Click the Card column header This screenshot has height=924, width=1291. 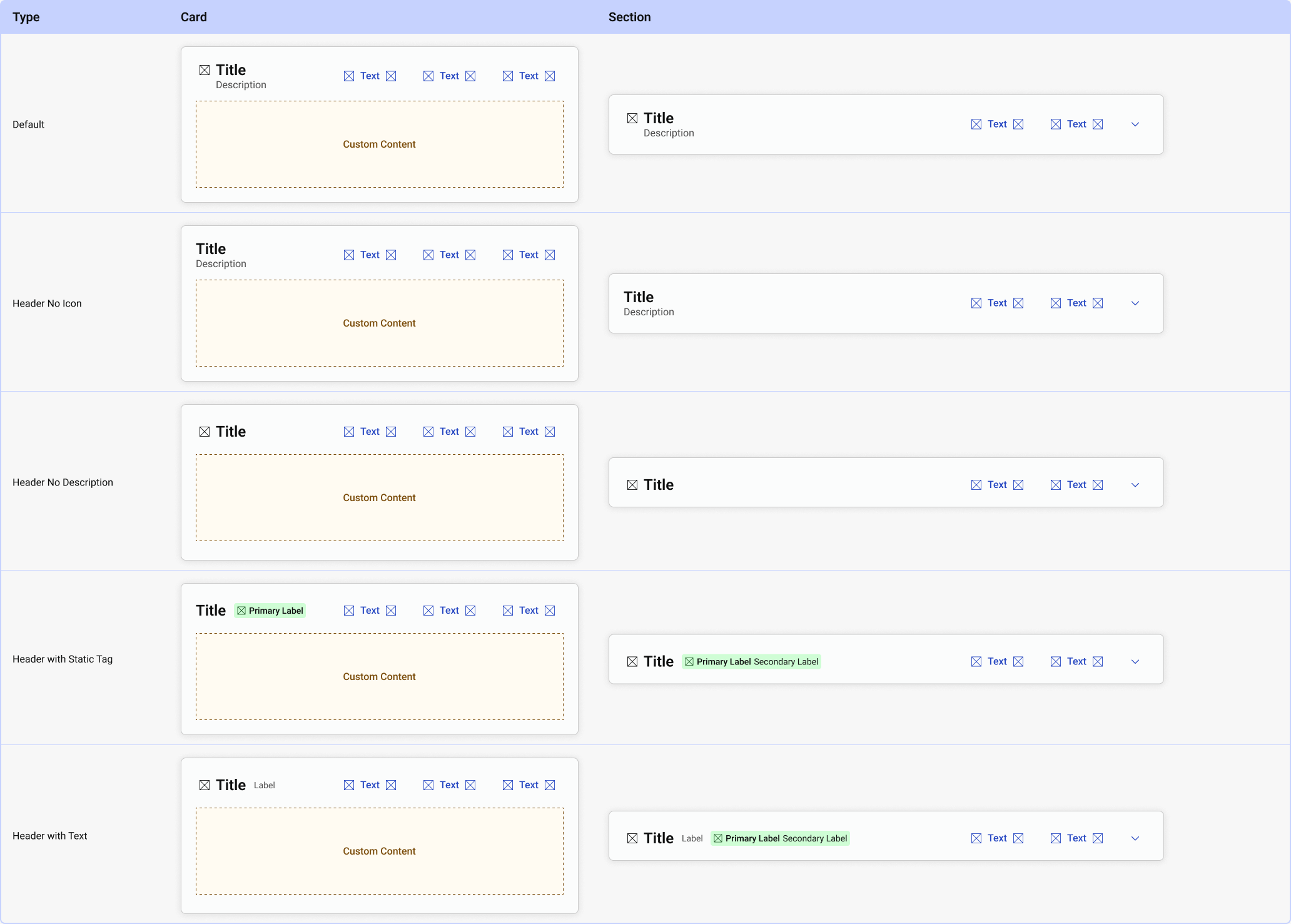pos(194,17)
